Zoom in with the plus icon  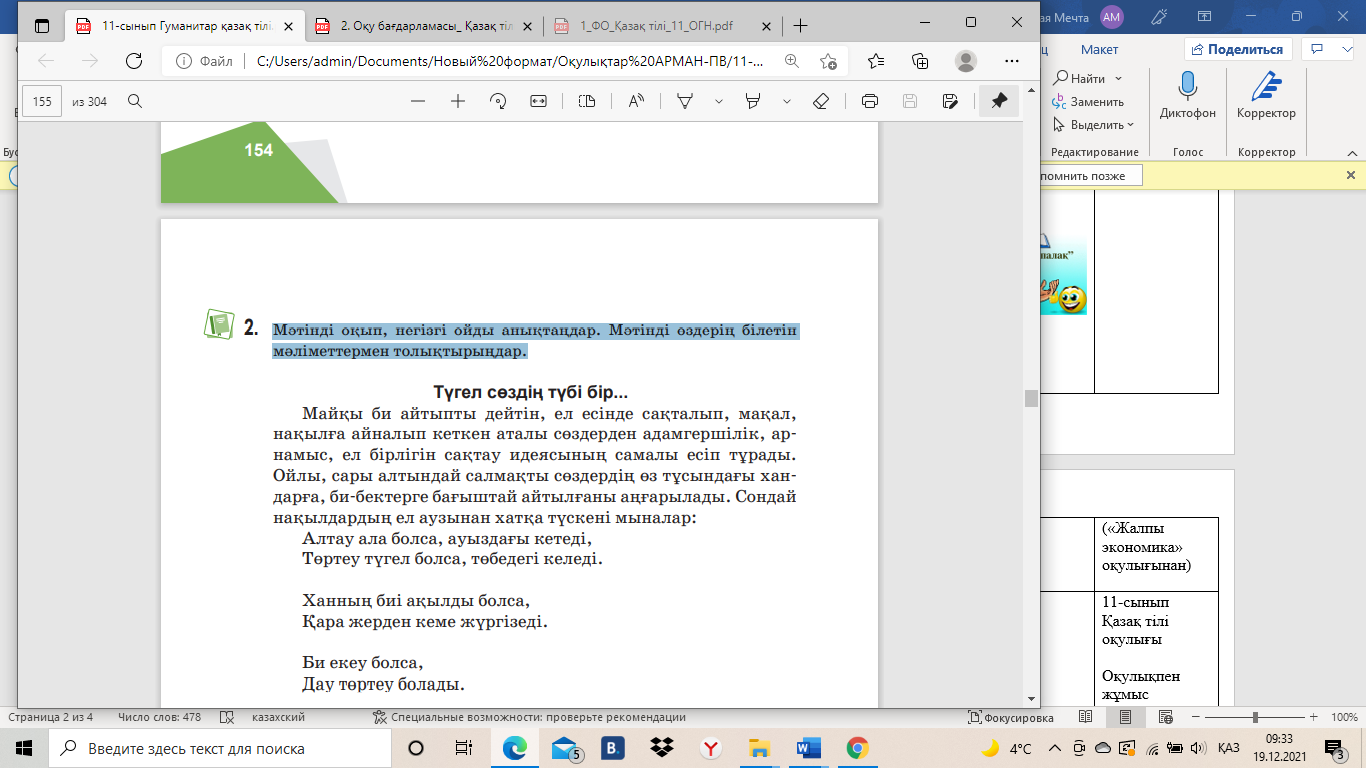(458, 101)
